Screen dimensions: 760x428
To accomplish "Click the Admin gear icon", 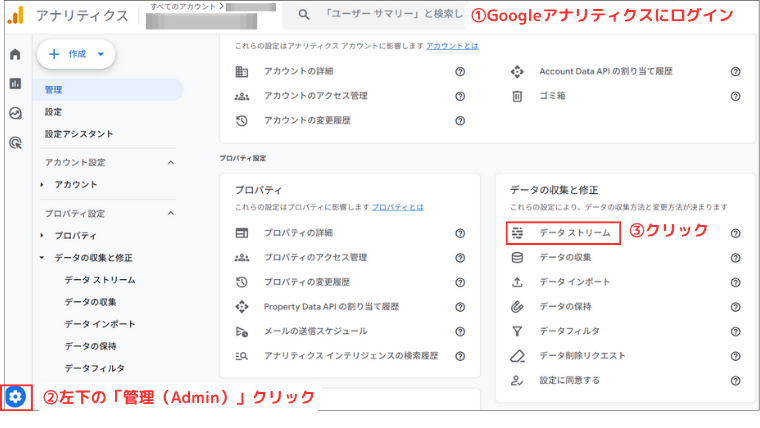I will pos(16,397).
